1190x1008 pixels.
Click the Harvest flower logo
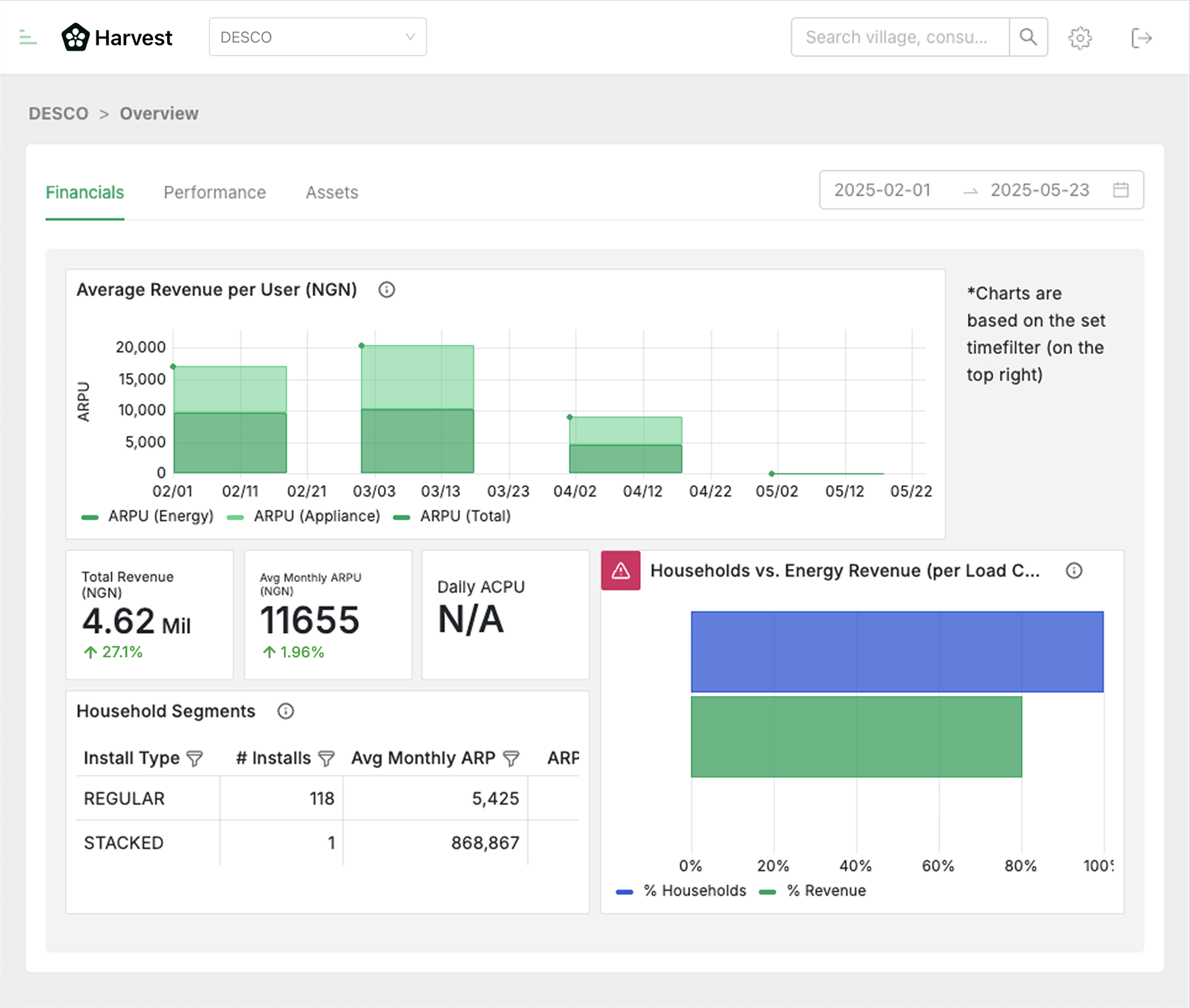75,38
